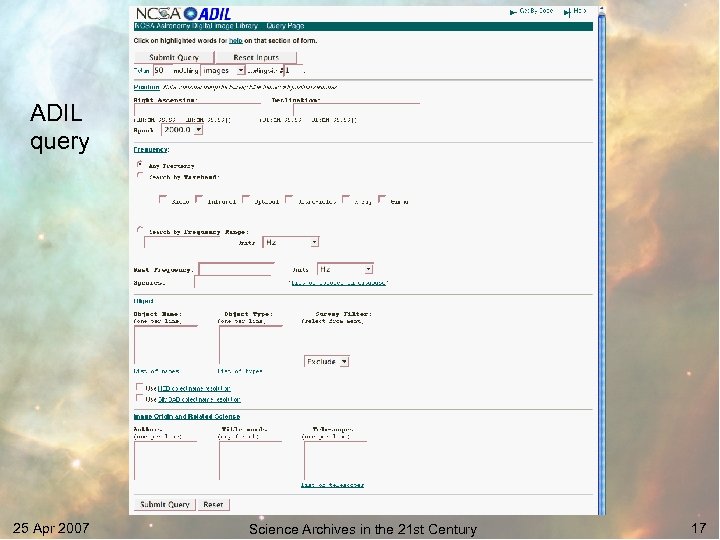Check the Optical waveband checkbox
This screenshot has width=720, height=540.
click(246, 199)
